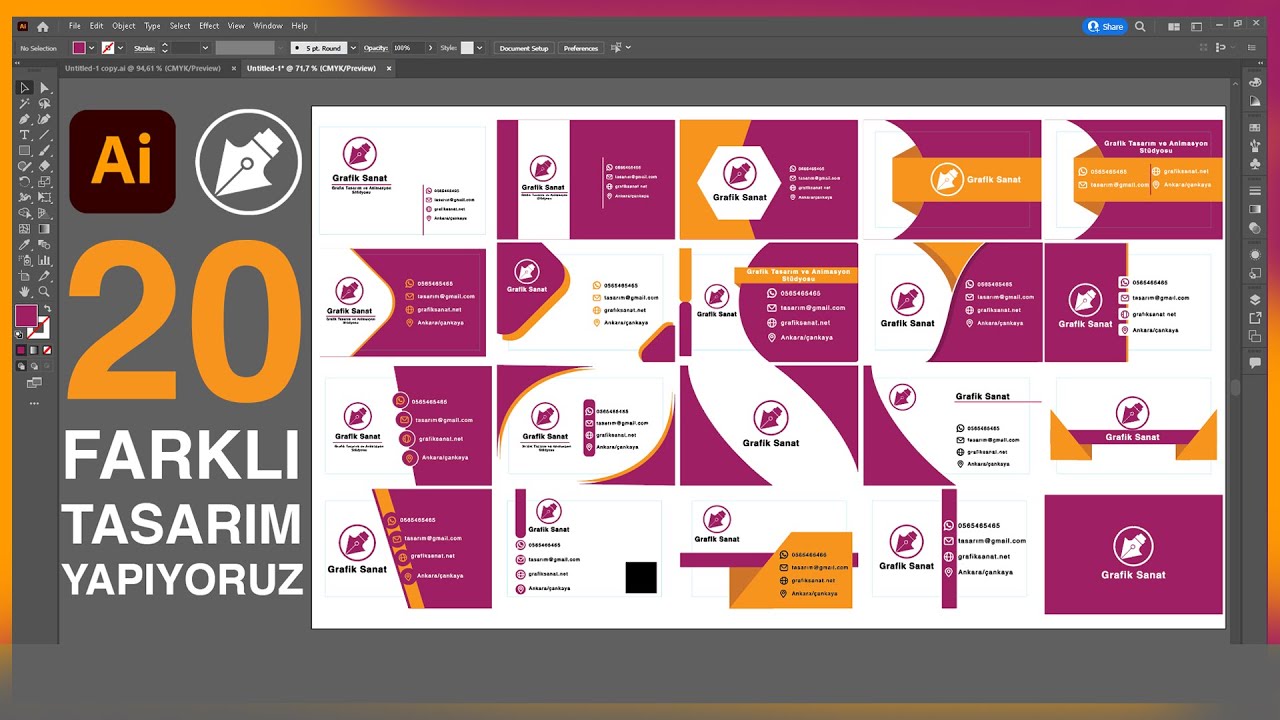1280x720 pixels.
Task: Select the Hand tool
Action: (x=25, y=292)
